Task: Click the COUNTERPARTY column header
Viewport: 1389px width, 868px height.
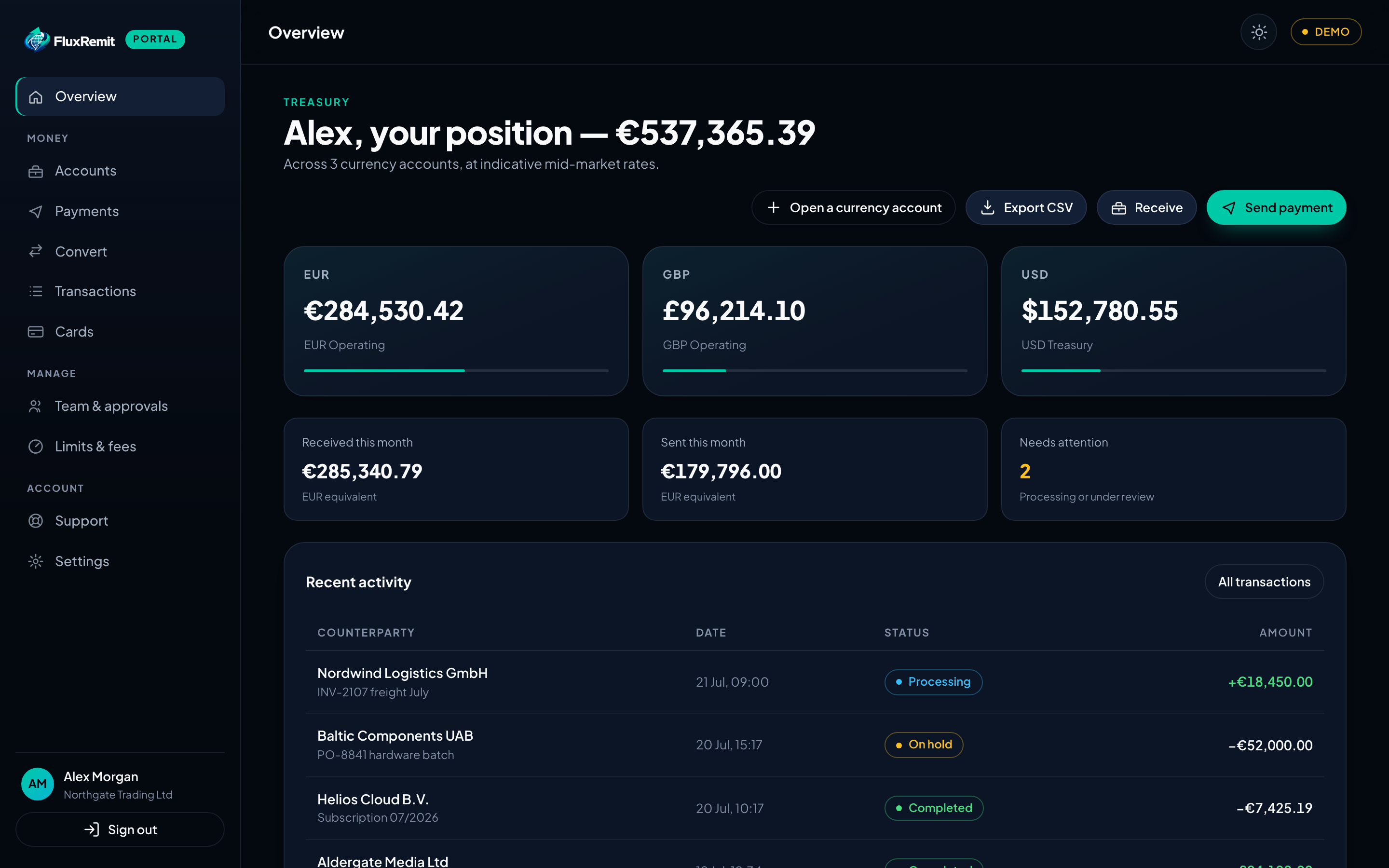Action: (x=366, y=633)
